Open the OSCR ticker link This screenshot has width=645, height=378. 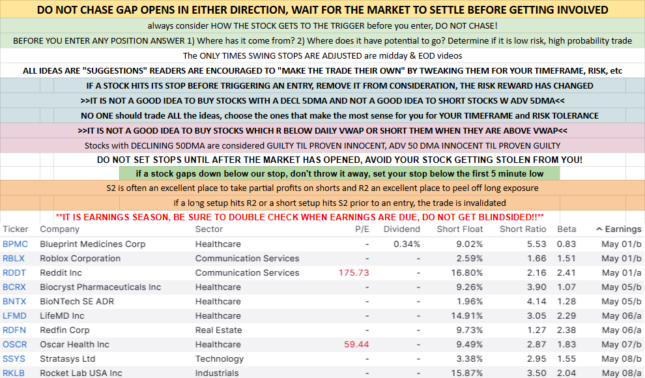pos(15,345)
